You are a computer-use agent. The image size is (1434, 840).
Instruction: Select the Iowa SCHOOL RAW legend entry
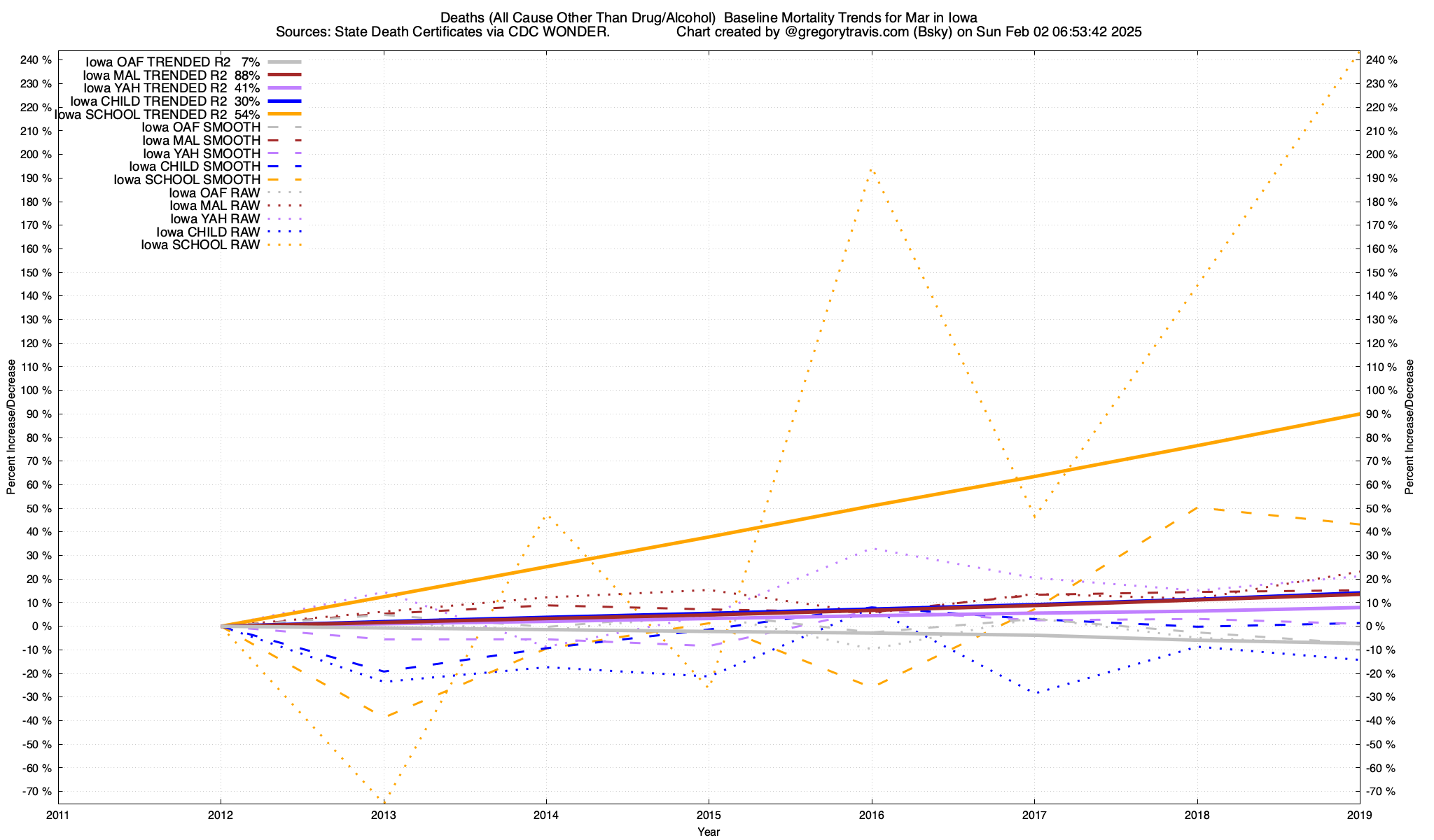tap(200, 245)
